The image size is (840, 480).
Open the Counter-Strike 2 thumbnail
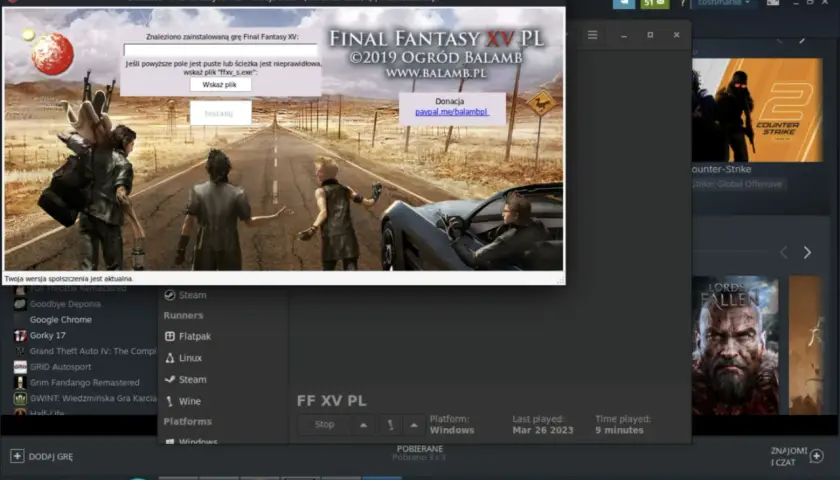point(757,110)
